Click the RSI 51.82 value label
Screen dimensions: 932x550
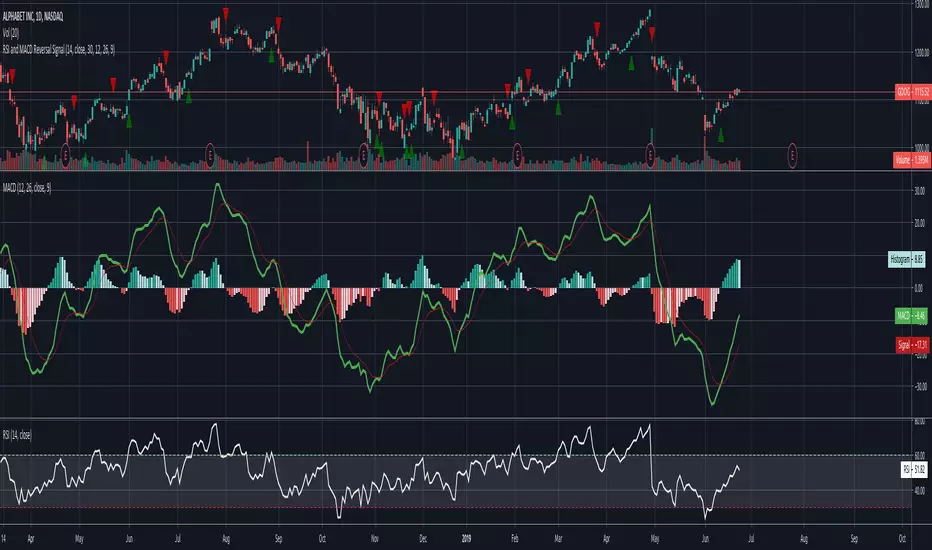click(914, 470)
